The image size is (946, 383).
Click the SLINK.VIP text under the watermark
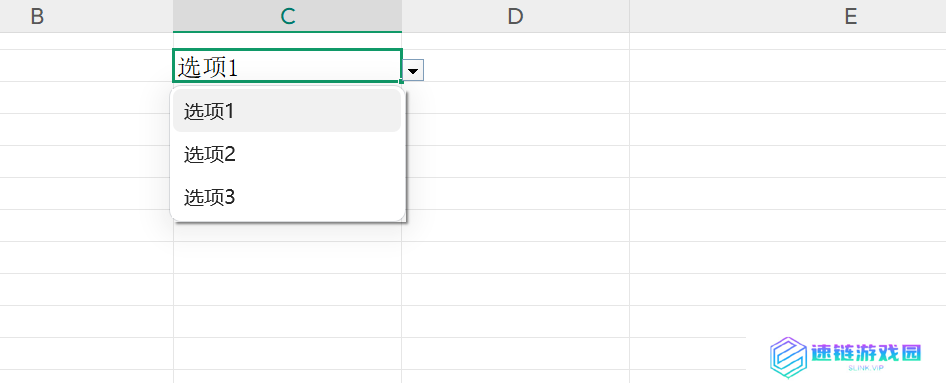pos(866,367)
